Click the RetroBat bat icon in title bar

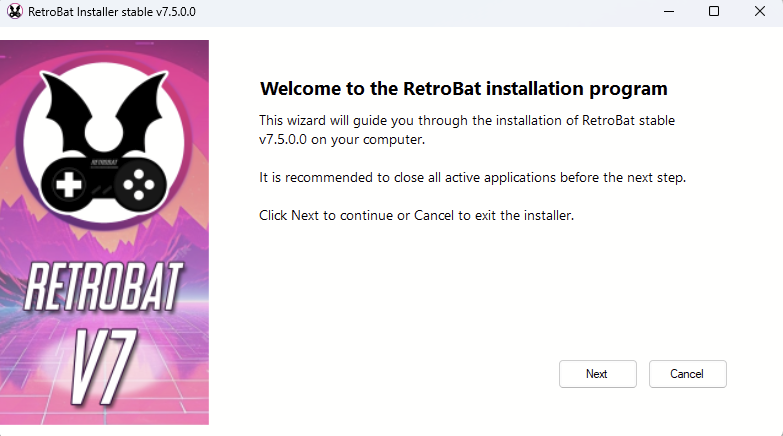click(14, 12)
